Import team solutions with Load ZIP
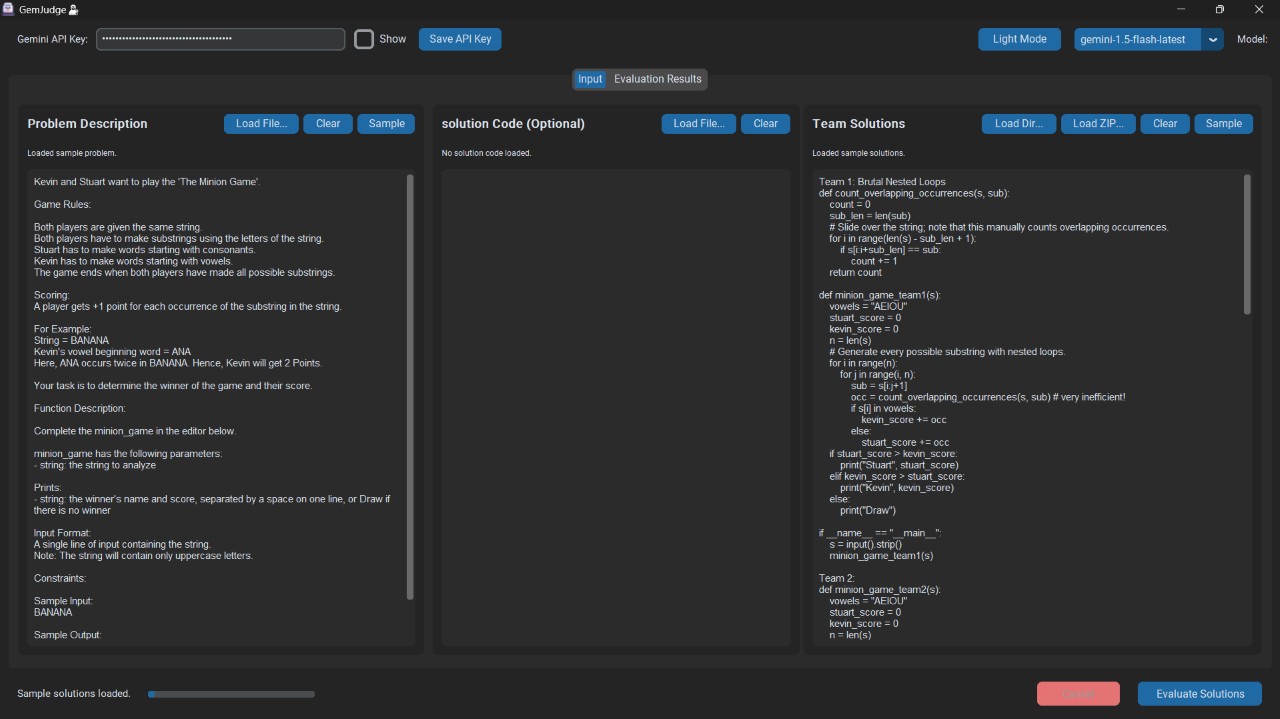The image size is (1280, 719). click(x=1098, y=123)
